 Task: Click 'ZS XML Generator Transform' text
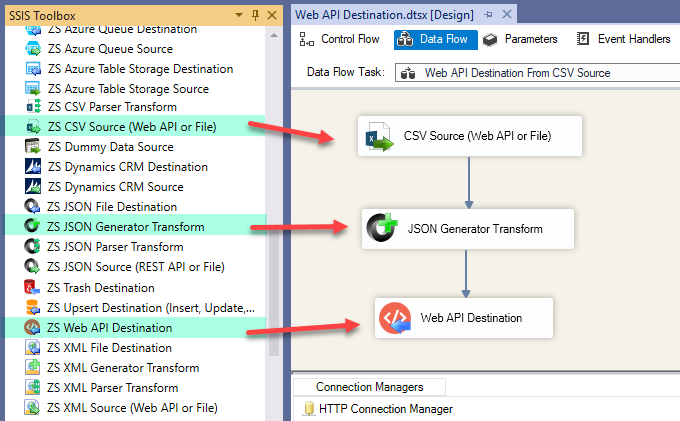coord(123,367)
